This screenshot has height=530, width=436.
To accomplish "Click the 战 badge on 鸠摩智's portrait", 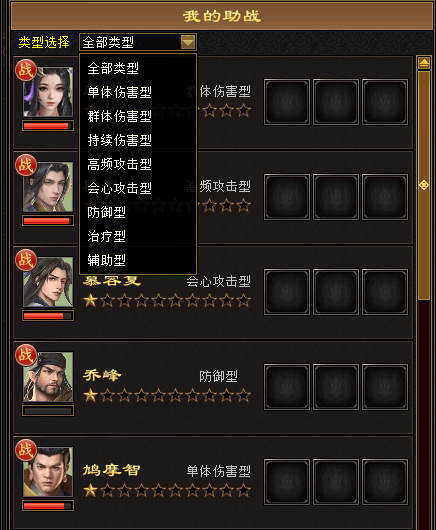I will [26, 450].
